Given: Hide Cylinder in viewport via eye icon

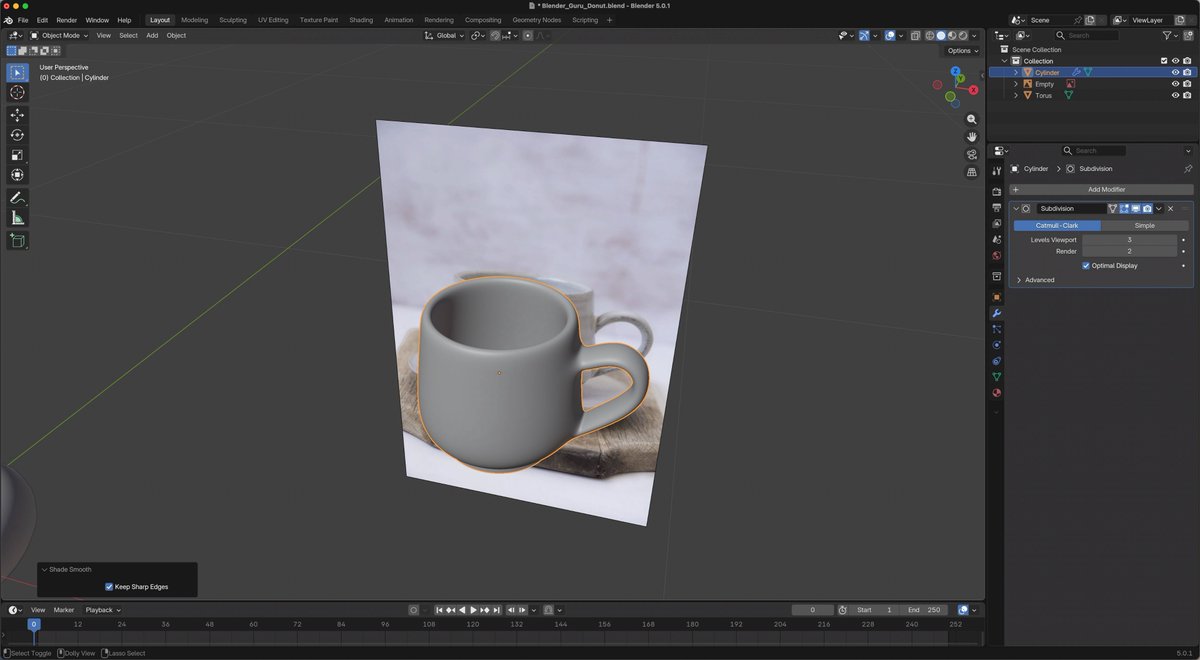Looking at the screenshot, I should (x=1175, y=72).
